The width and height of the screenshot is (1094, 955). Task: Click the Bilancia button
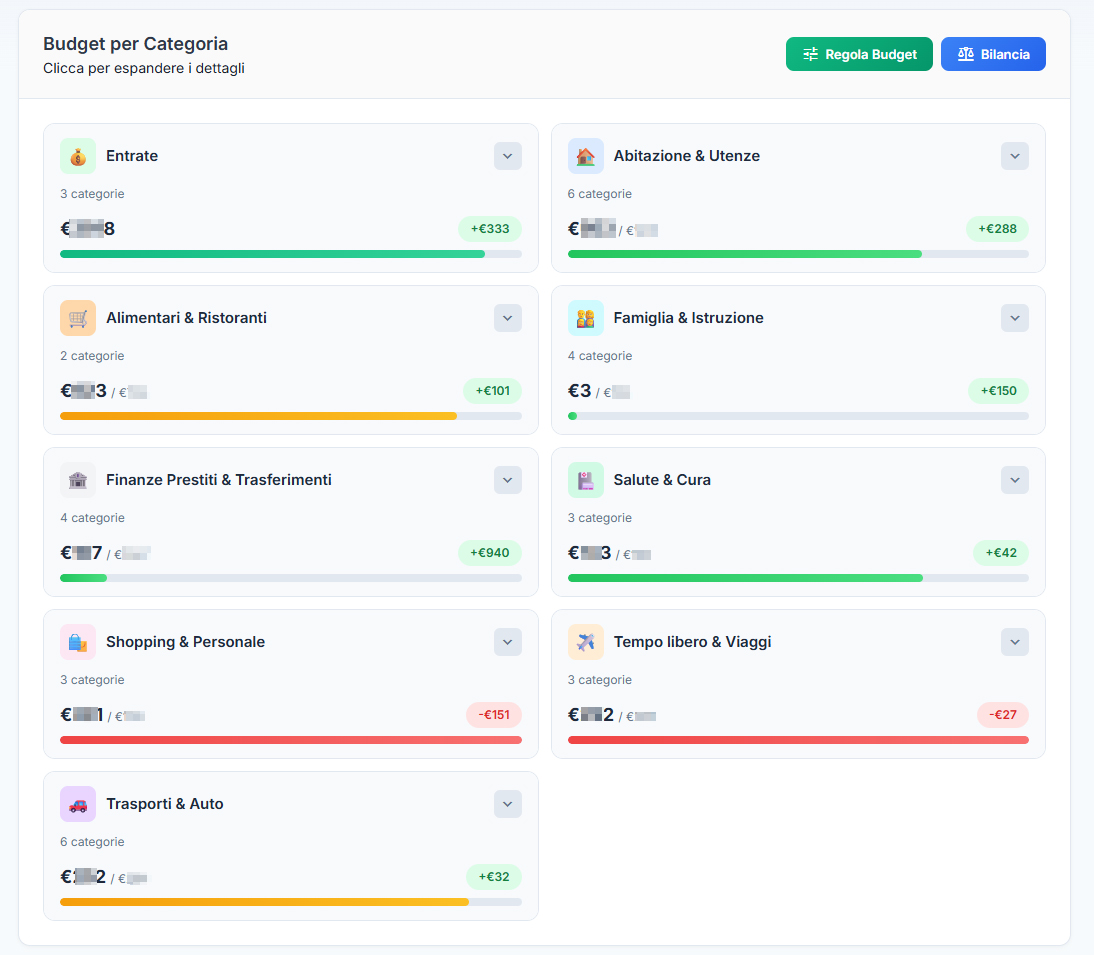(993, 54)
